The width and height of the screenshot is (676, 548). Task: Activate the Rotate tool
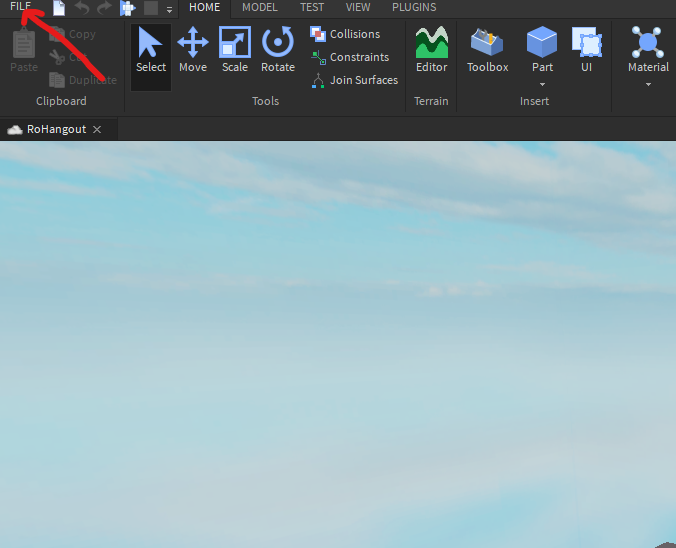click(x=278, y=49)
